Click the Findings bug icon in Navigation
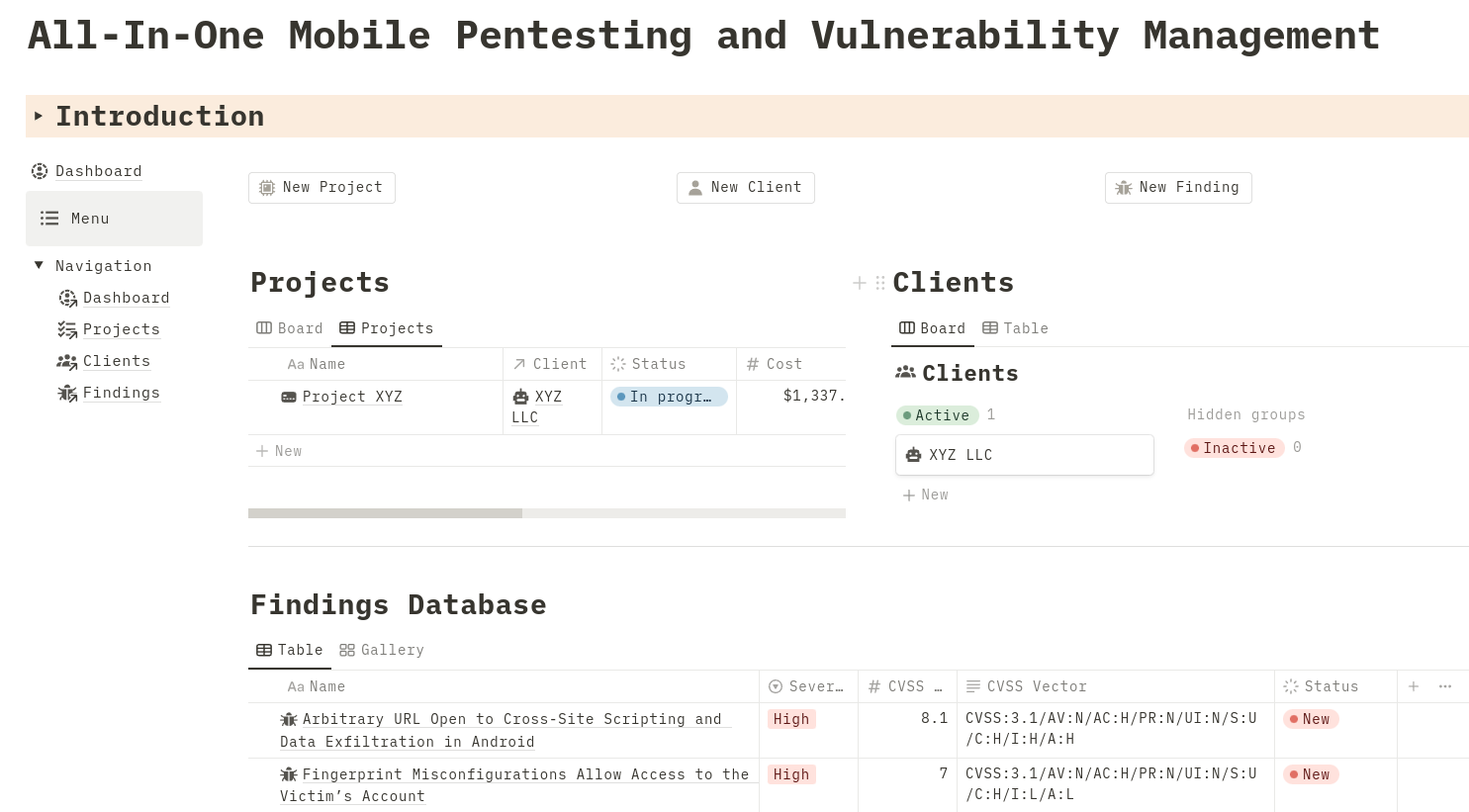The height and width of the screenshot is (812, 1469). (x=67, y=393)
